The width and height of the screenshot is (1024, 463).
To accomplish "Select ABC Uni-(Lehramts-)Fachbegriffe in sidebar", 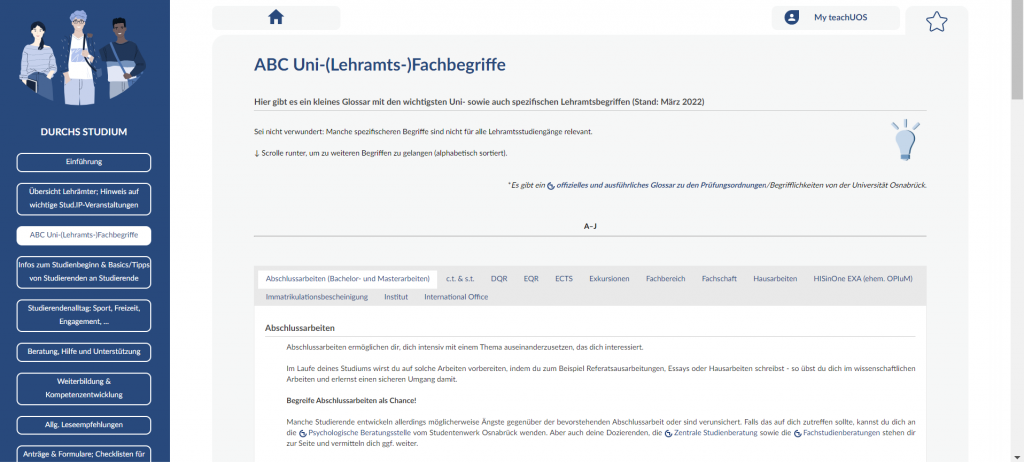I will click(x=84, y=236).
